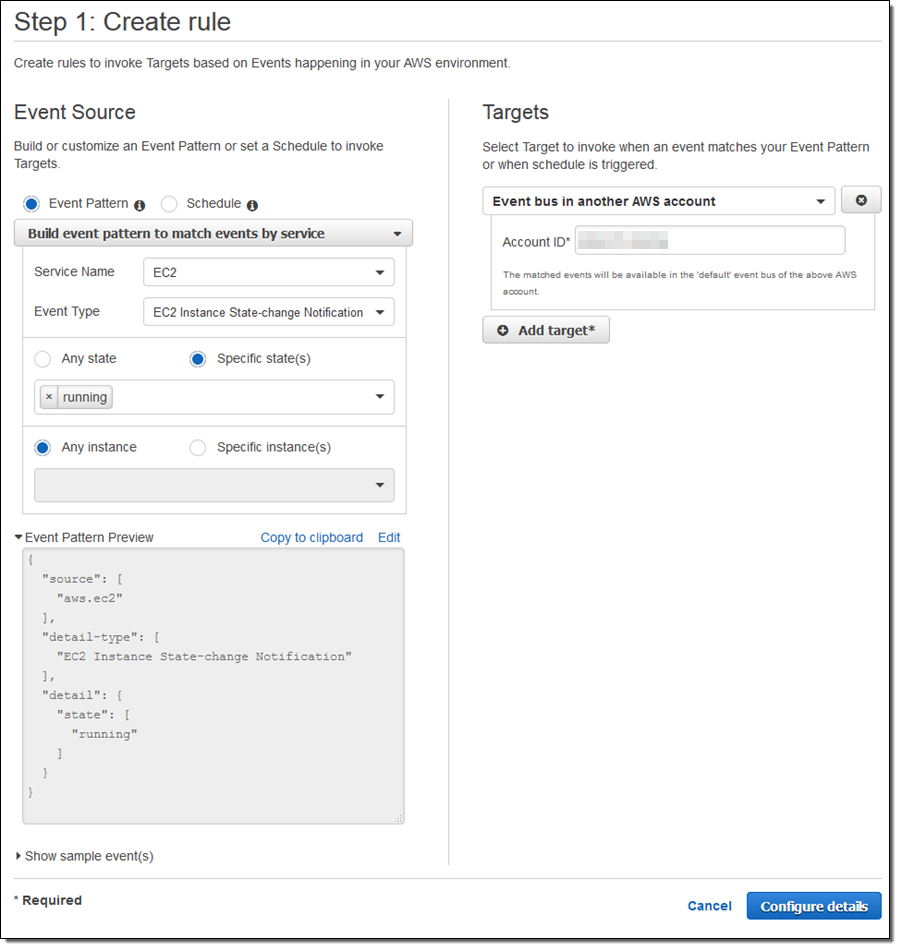Open the Event Type dropdown
The width and height of the screenshot is (900, 949).
[268, 312]
